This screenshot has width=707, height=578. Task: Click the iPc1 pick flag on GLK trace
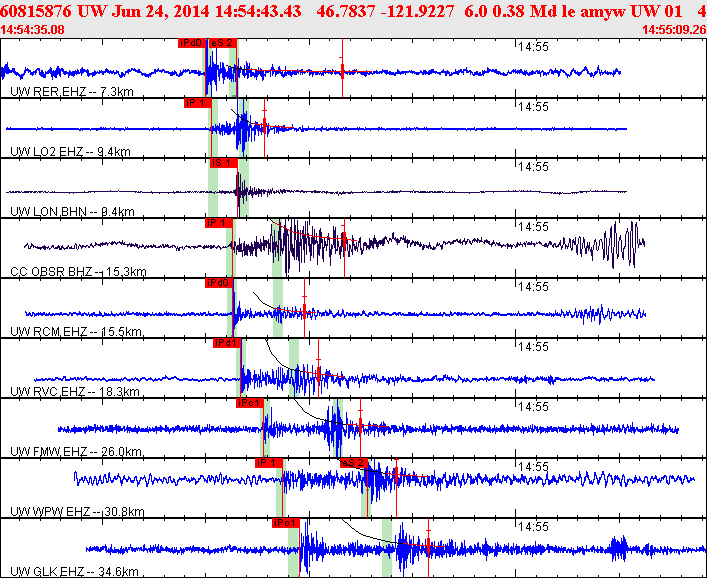coord(286,523)
